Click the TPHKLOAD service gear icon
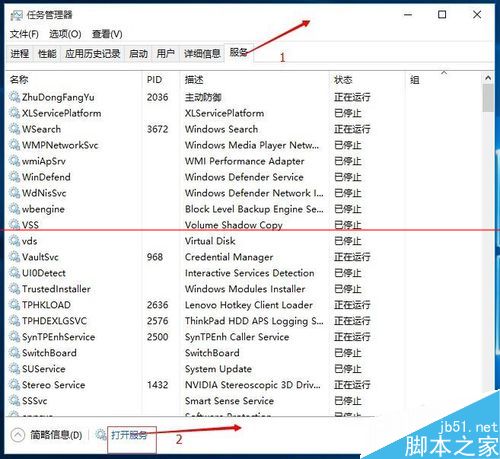 coord(14,305)
